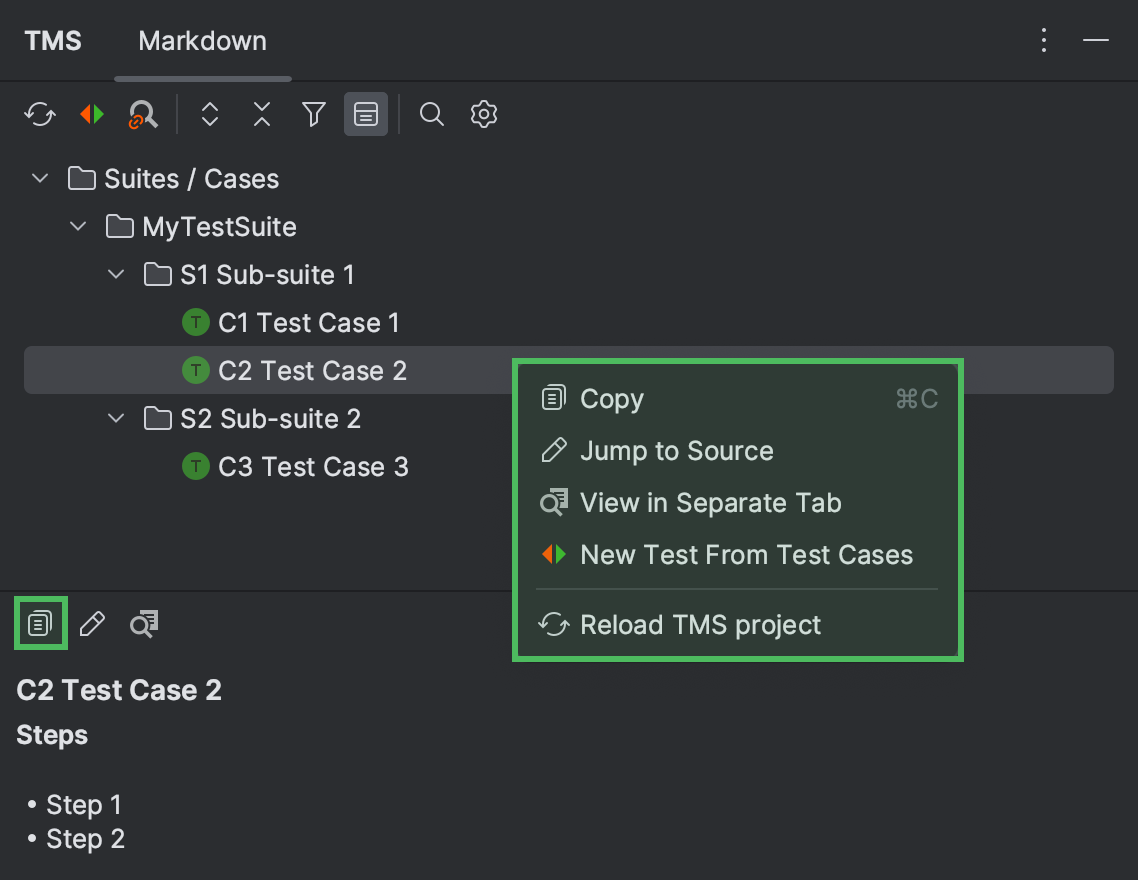1138x880 pixels.
Task: Collapse the MyTestSuite folder
Action: pos(78,226)
